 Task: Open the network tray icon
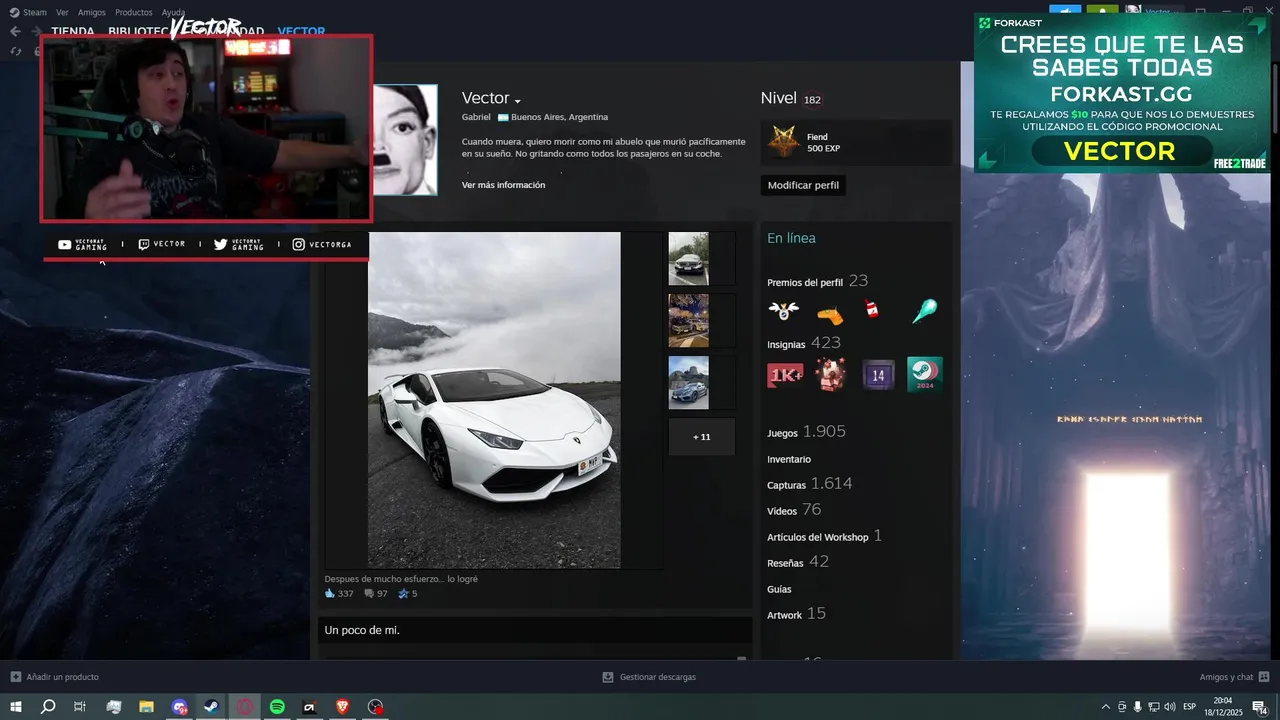pos(1154,707)
